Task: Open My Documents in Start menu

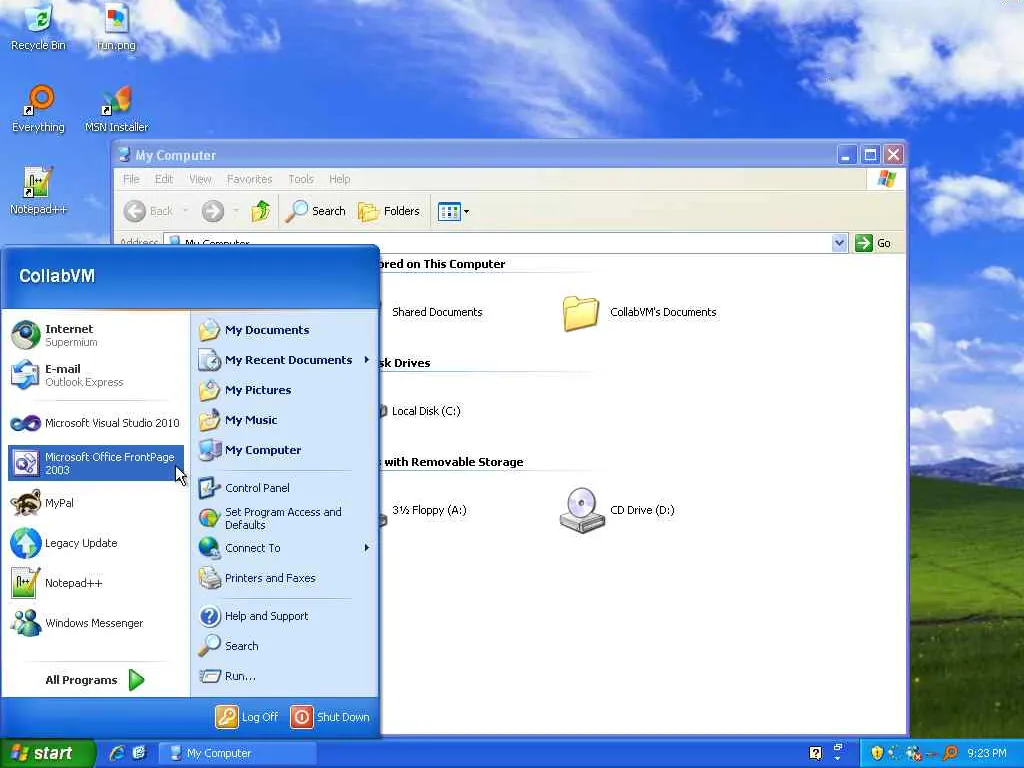Action: [x=285, y=330]
